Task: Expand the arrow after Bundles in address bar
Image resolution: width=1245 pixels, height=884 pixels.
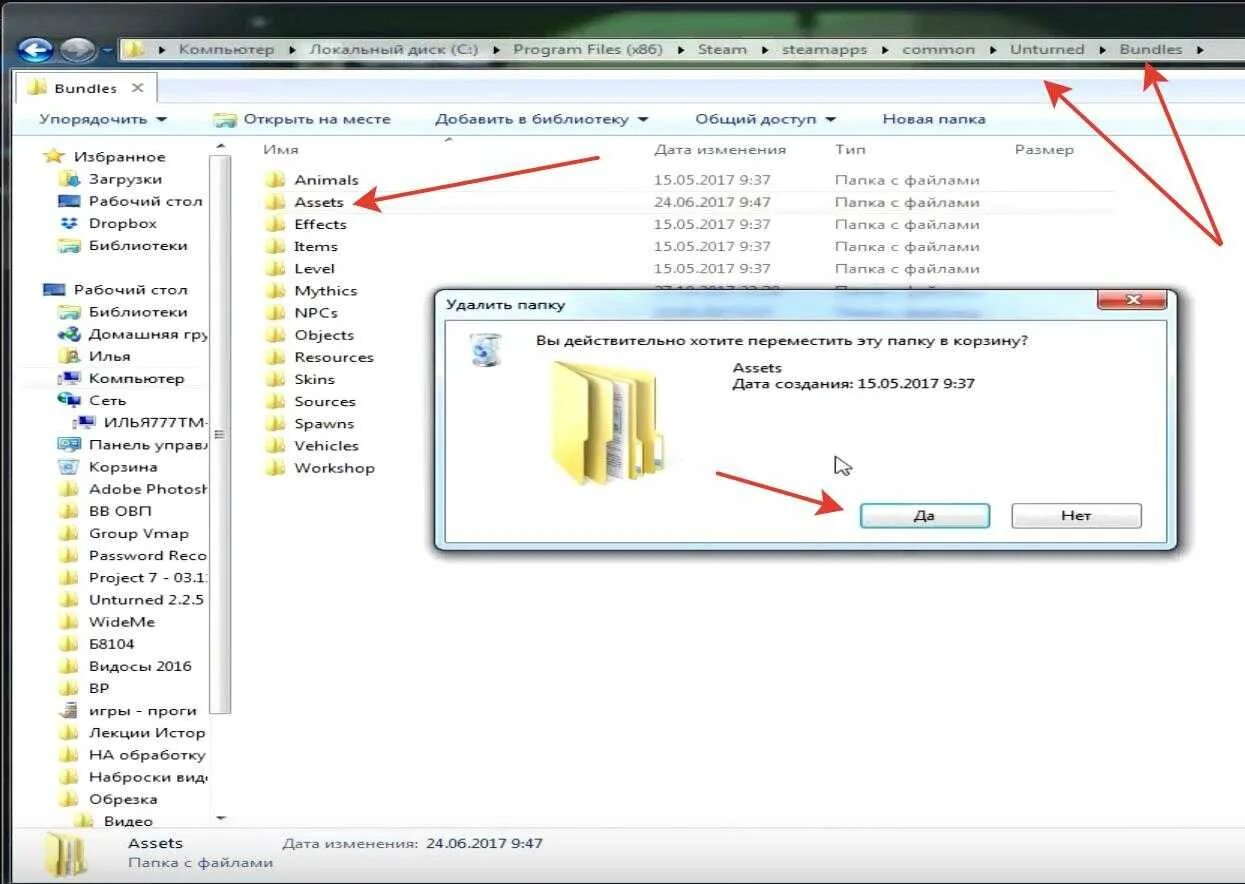Action: (1200, 49)
